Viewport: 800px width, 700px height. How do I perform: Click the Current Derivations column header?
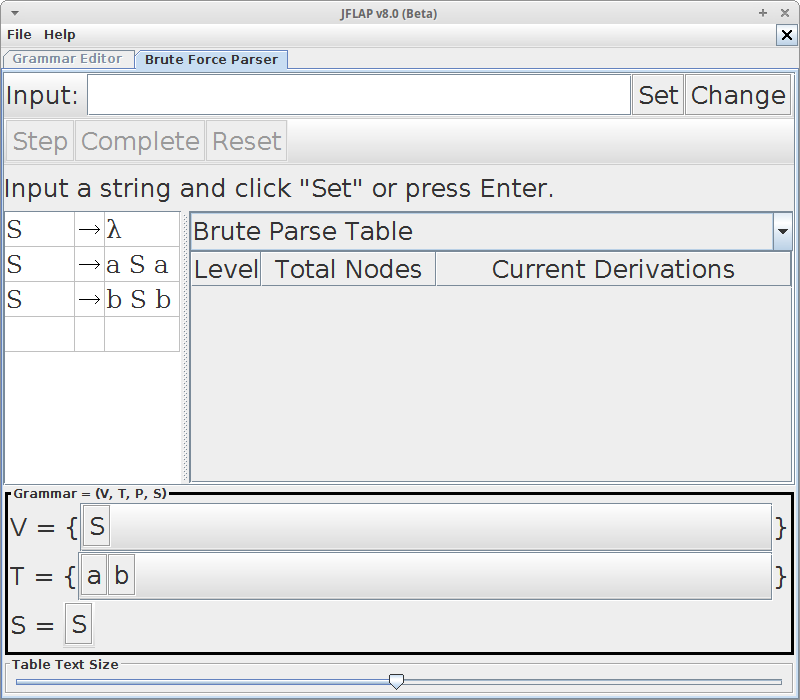click(x=613, y=269)
